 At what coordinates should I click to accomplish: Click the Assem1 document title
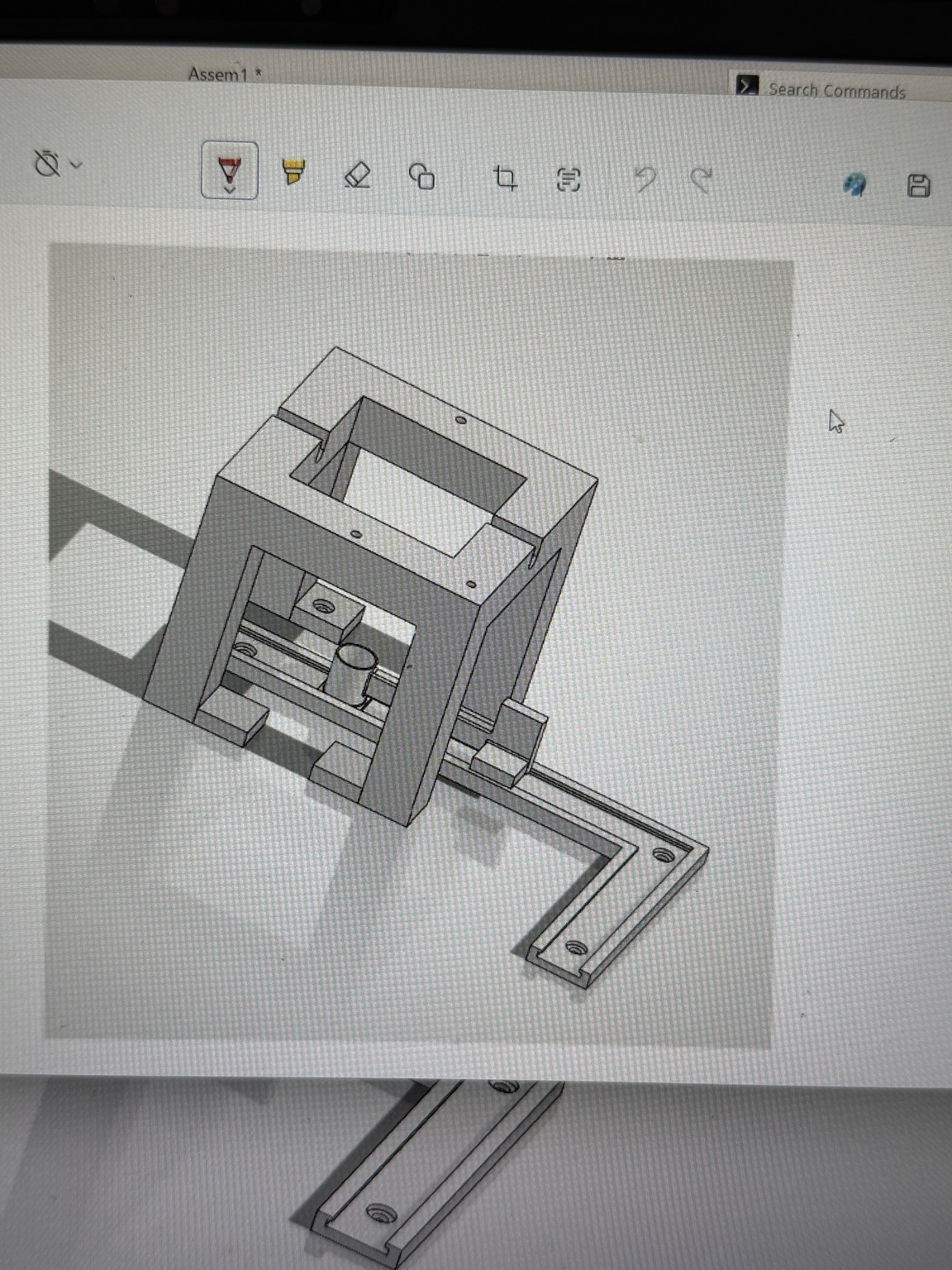[x=225, y=74]
